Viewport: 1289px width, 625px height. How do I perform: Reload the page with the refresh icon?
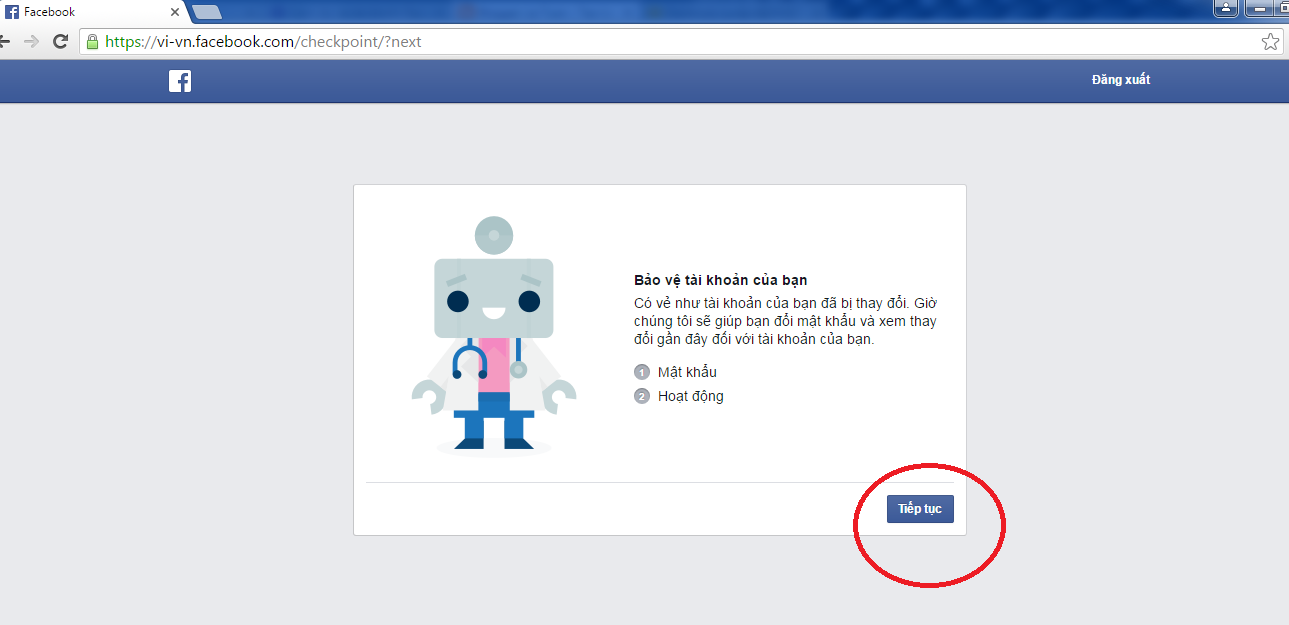point(60,42)
